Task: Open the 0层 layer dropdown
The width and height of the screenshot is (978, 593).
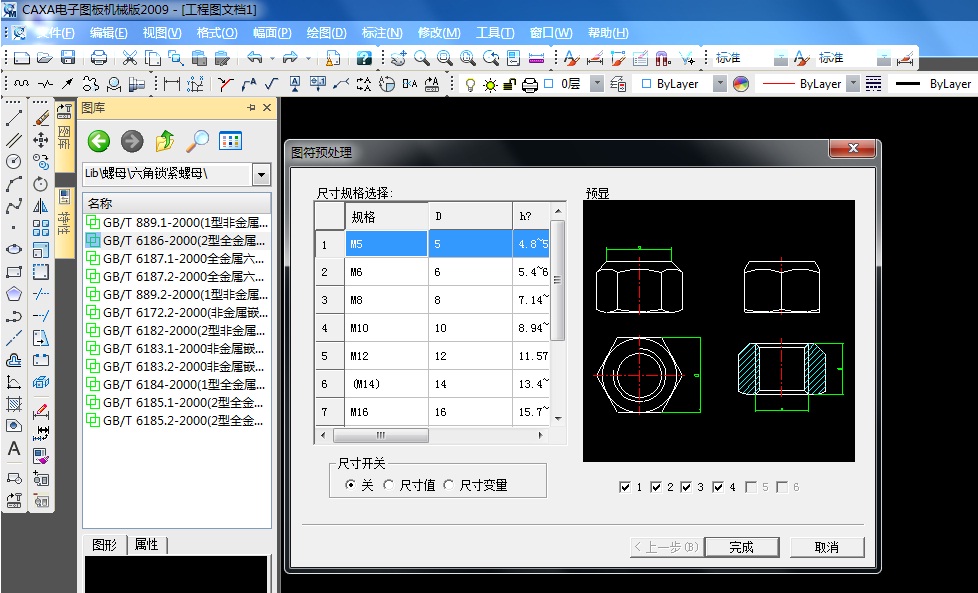Action: pos(597,84)
